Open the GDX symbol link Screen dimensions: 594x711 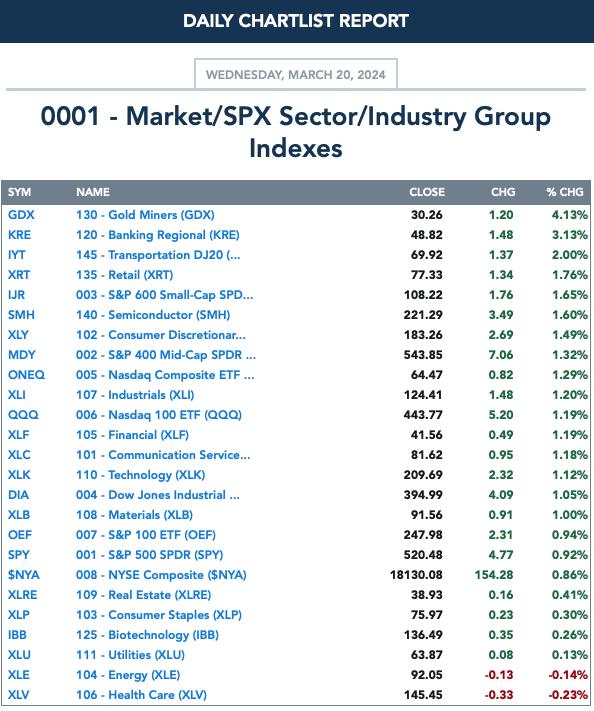click(x=21, y=215)
